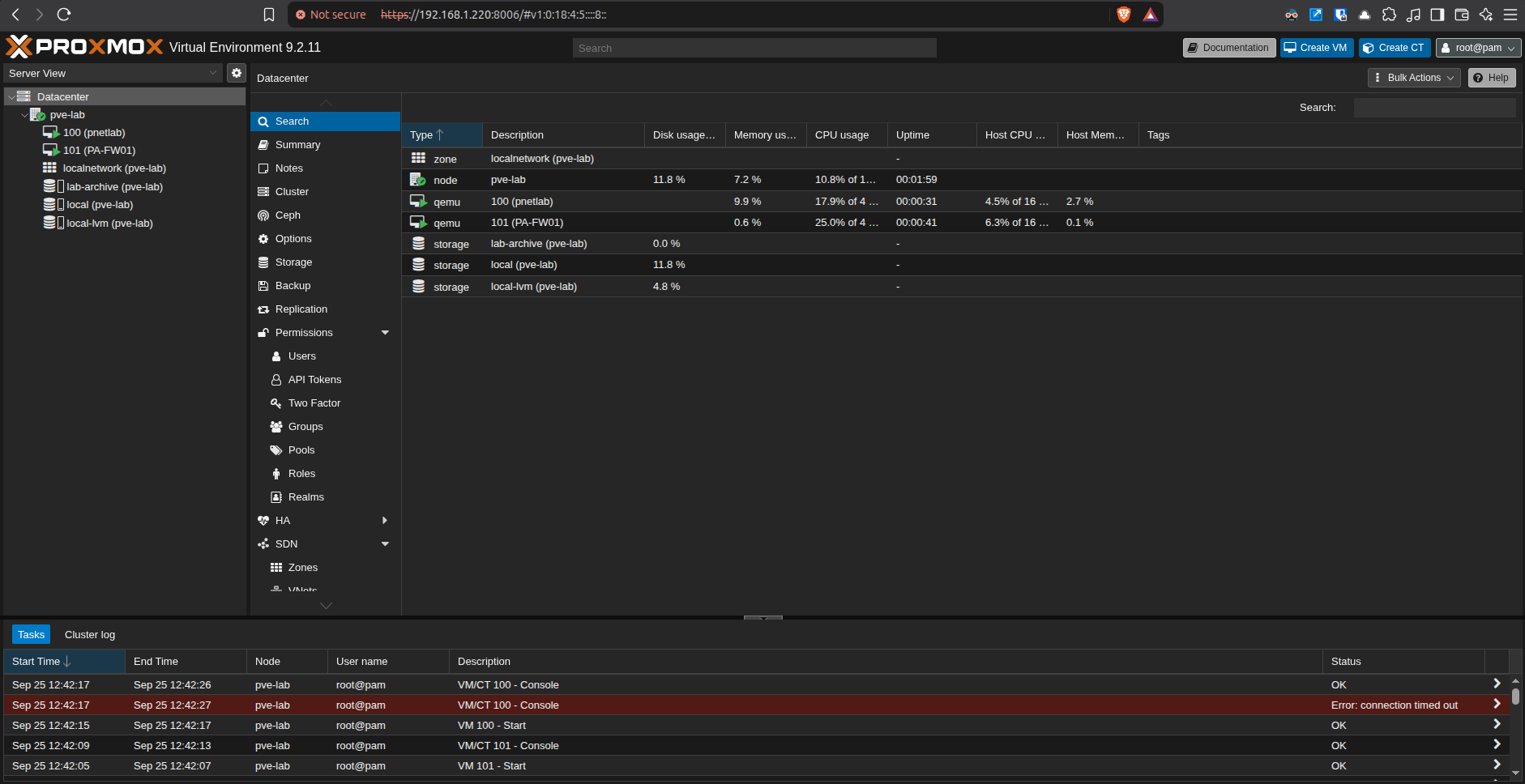
Task: Open the Users permissions item
Action: pyautogui.click(x=325, y=356)
